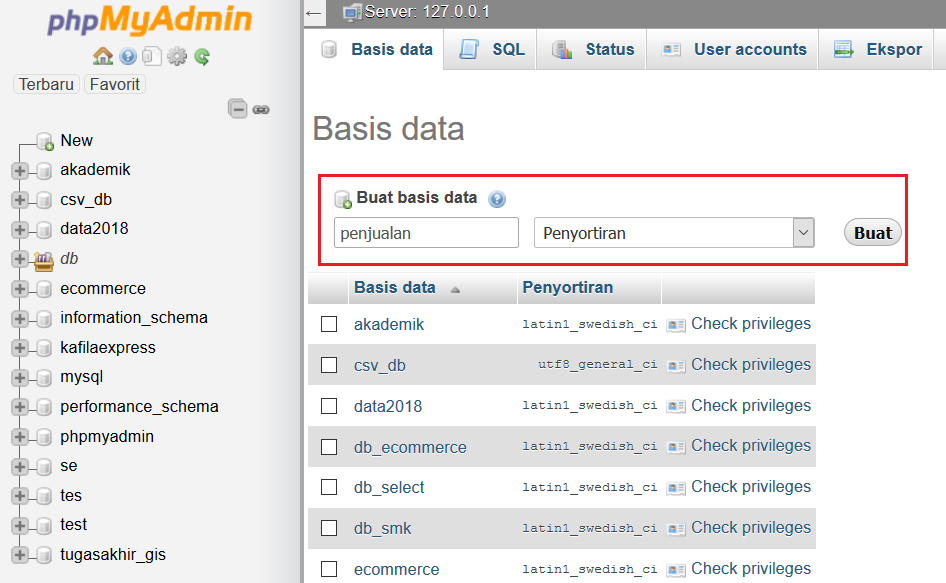Open the csv_db database link in table

[x=379, y=366]
